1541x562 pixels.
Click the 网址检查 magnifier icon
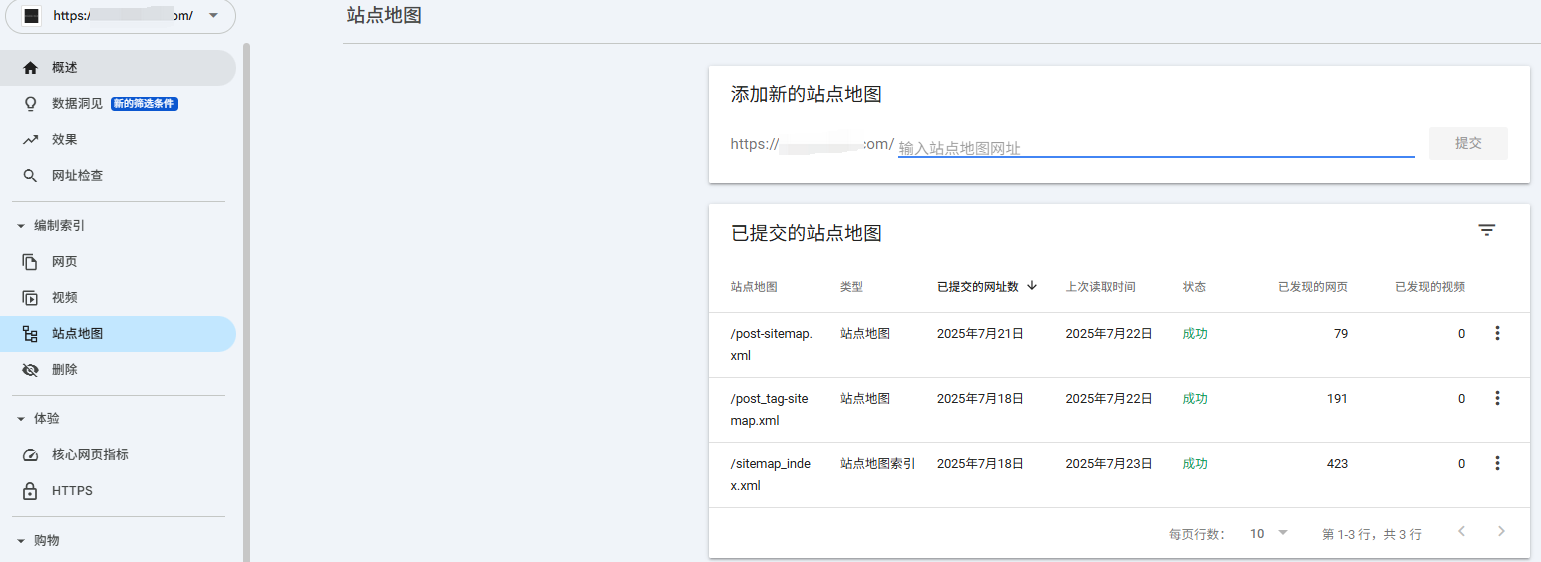click(x=30, y=176)
